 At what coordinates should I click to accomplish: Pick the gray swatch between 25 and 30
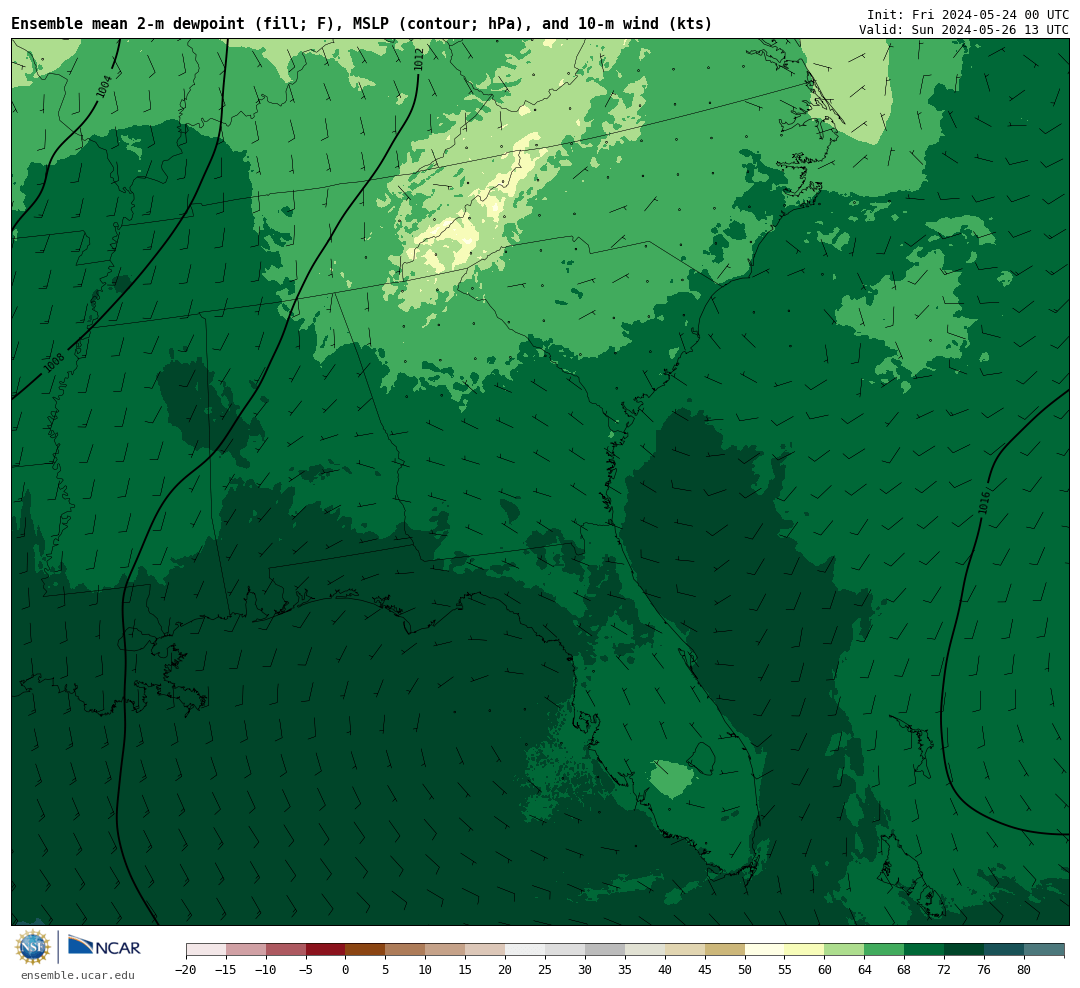[565, 950]
